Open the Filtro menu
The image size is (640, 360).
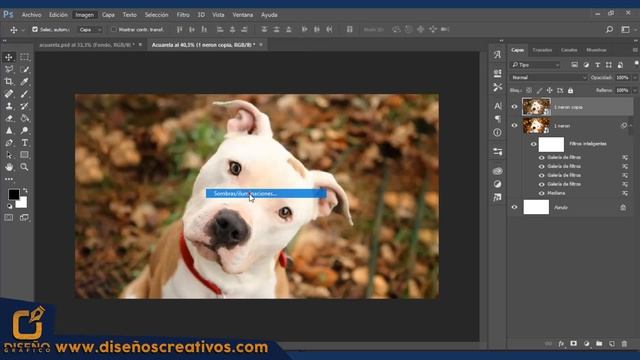click(183, 15)
